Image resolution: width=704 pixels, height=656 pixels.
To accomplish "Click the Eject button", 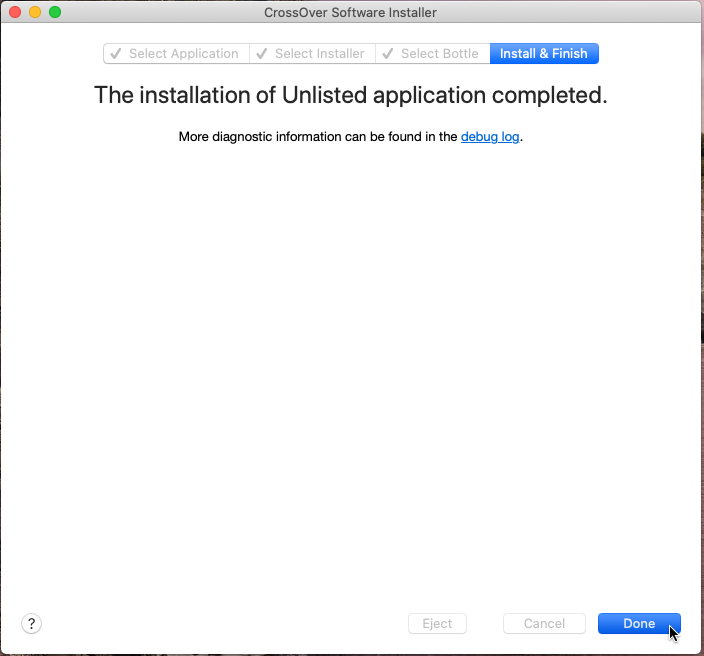I will click(x=437, y=623).
